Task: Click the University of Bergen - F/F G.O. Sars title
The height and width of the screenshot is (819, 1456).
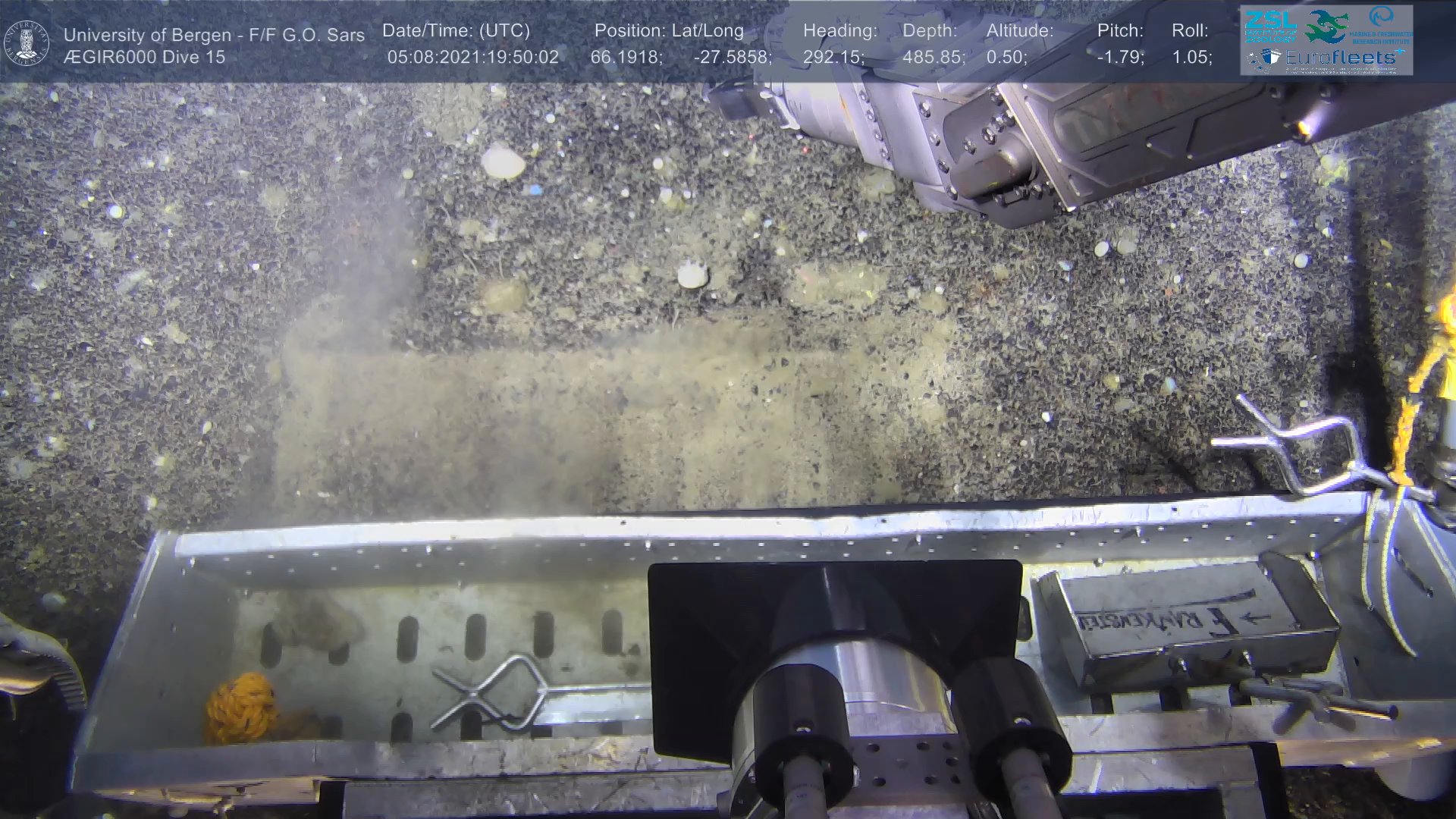Action: click(x=214, y=35)
